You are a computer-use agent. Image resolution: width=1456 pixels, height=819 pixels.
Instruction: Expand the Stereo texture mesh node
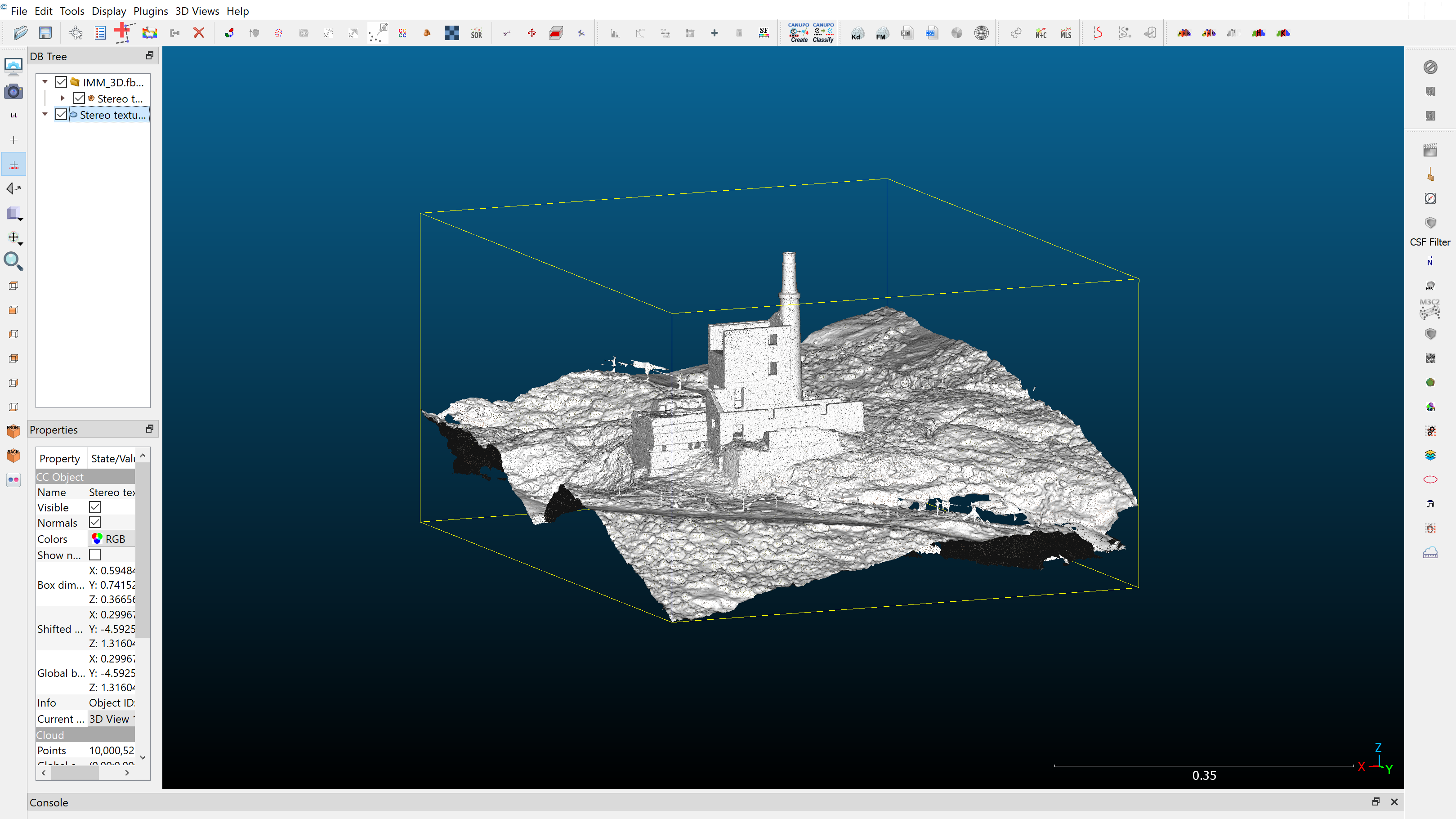[x=62, y=98]
